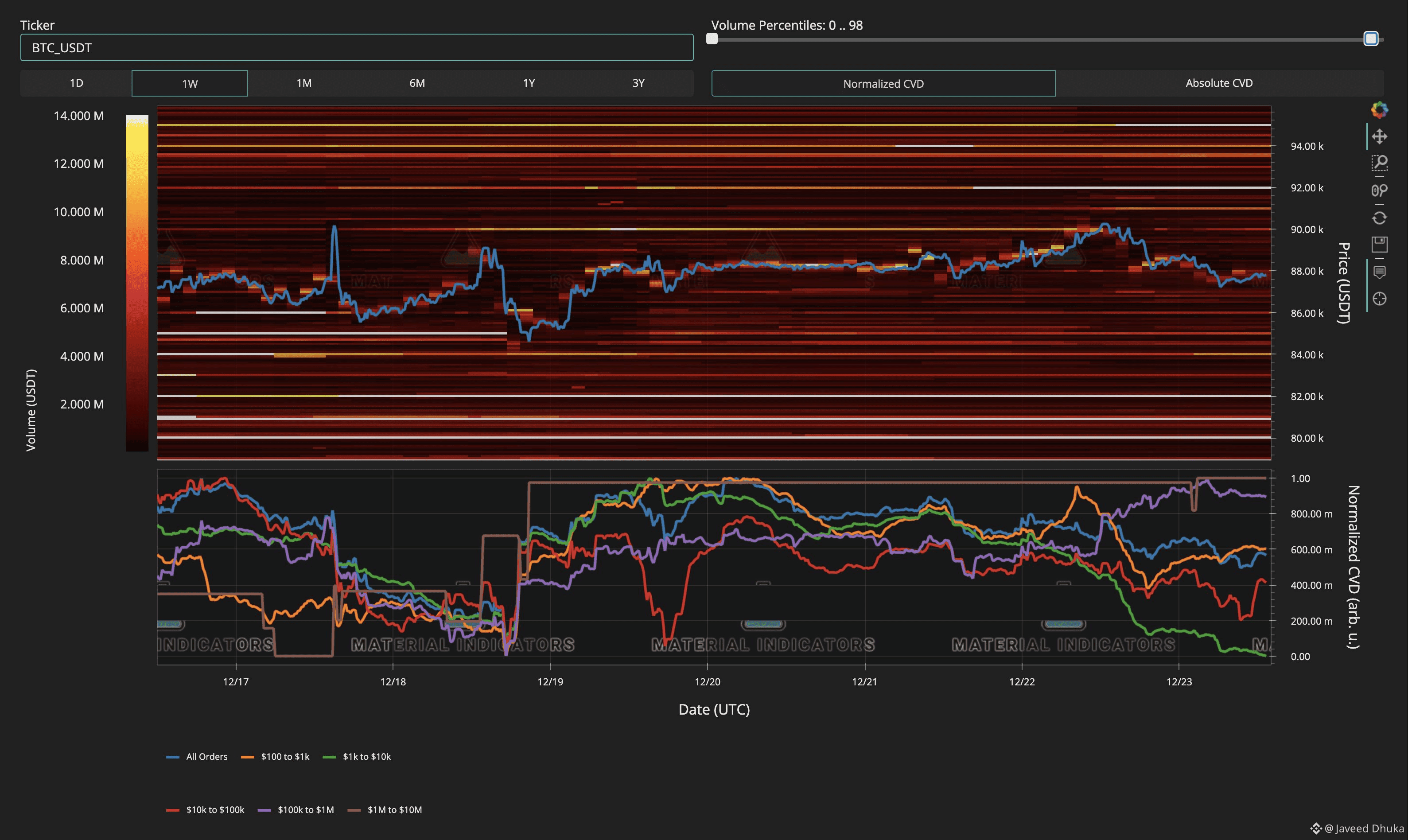Toggle All Orders legend line
The image size is (1408, 840).
(x=197, y=757)
